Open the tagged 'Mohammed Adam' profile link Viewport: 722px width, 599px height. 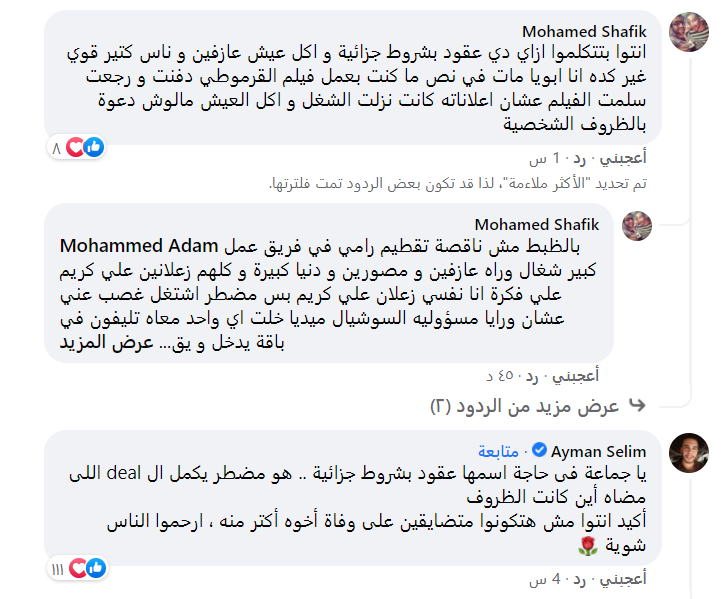click(122, 245)
